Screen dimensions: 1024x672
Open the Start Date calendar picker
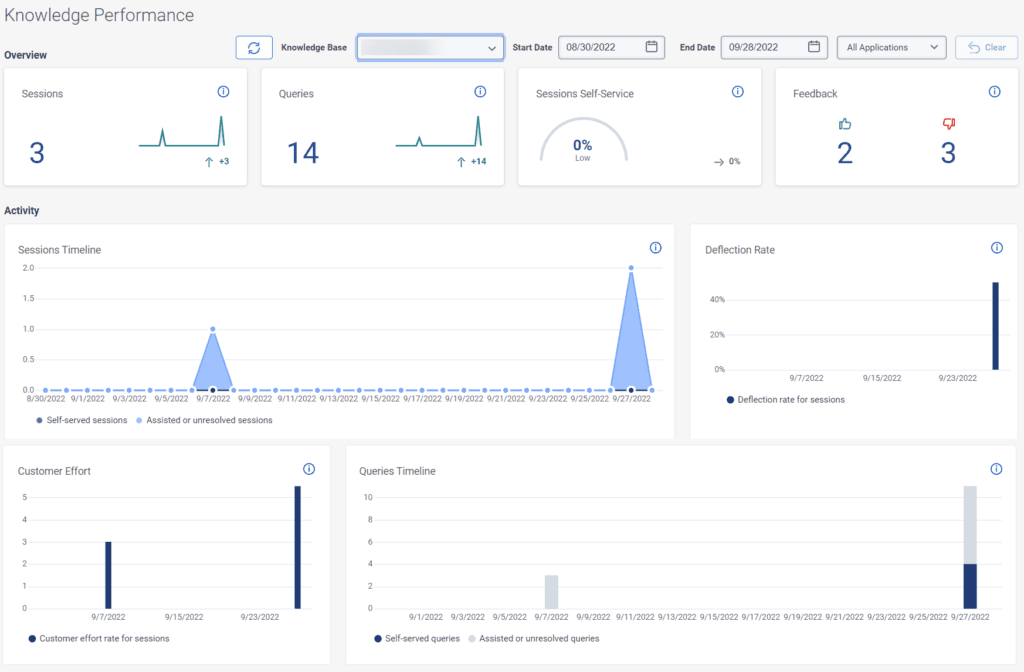point(653,47)
